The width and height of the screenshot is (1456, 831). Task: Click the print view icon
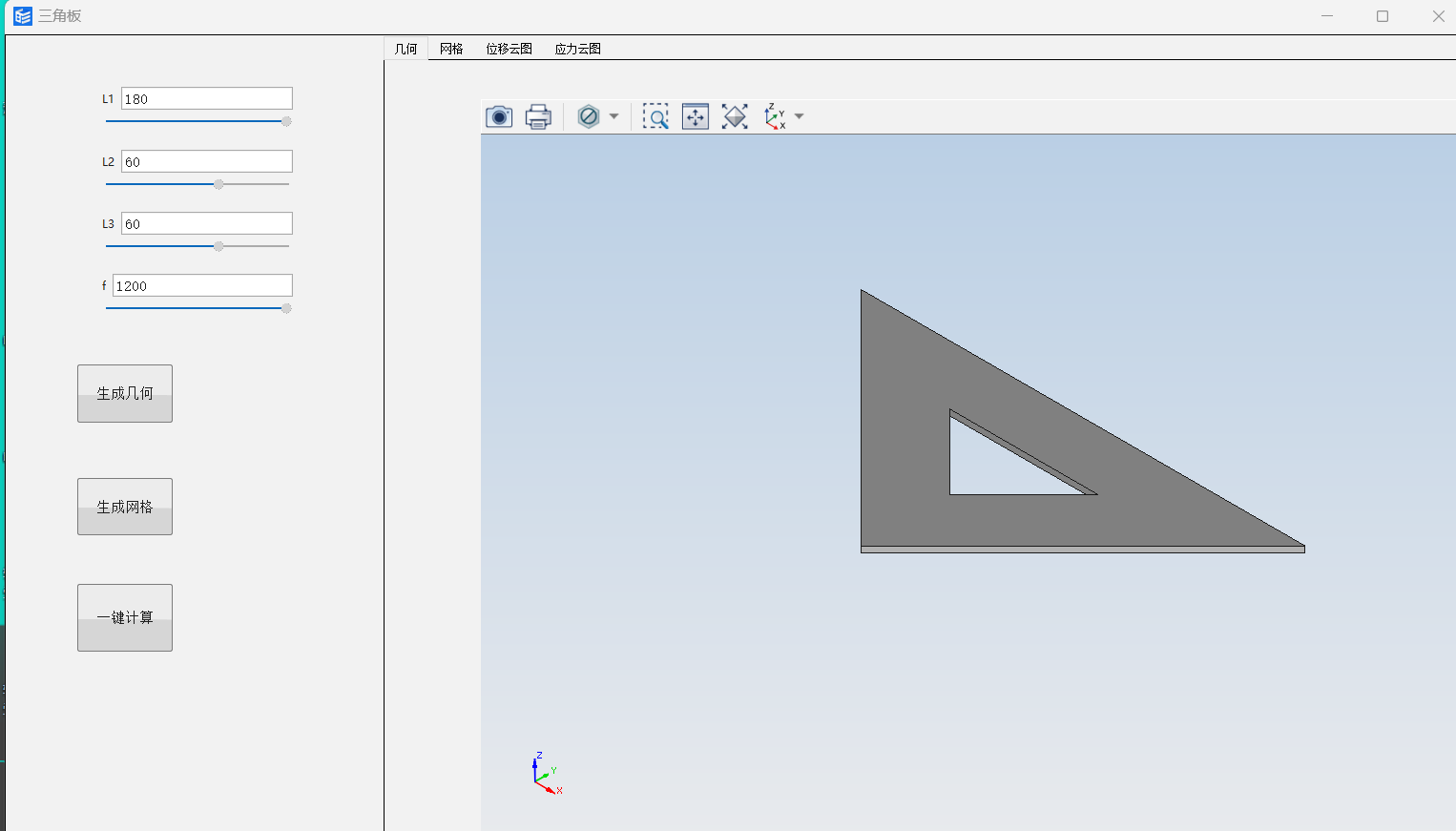point(538,116)
